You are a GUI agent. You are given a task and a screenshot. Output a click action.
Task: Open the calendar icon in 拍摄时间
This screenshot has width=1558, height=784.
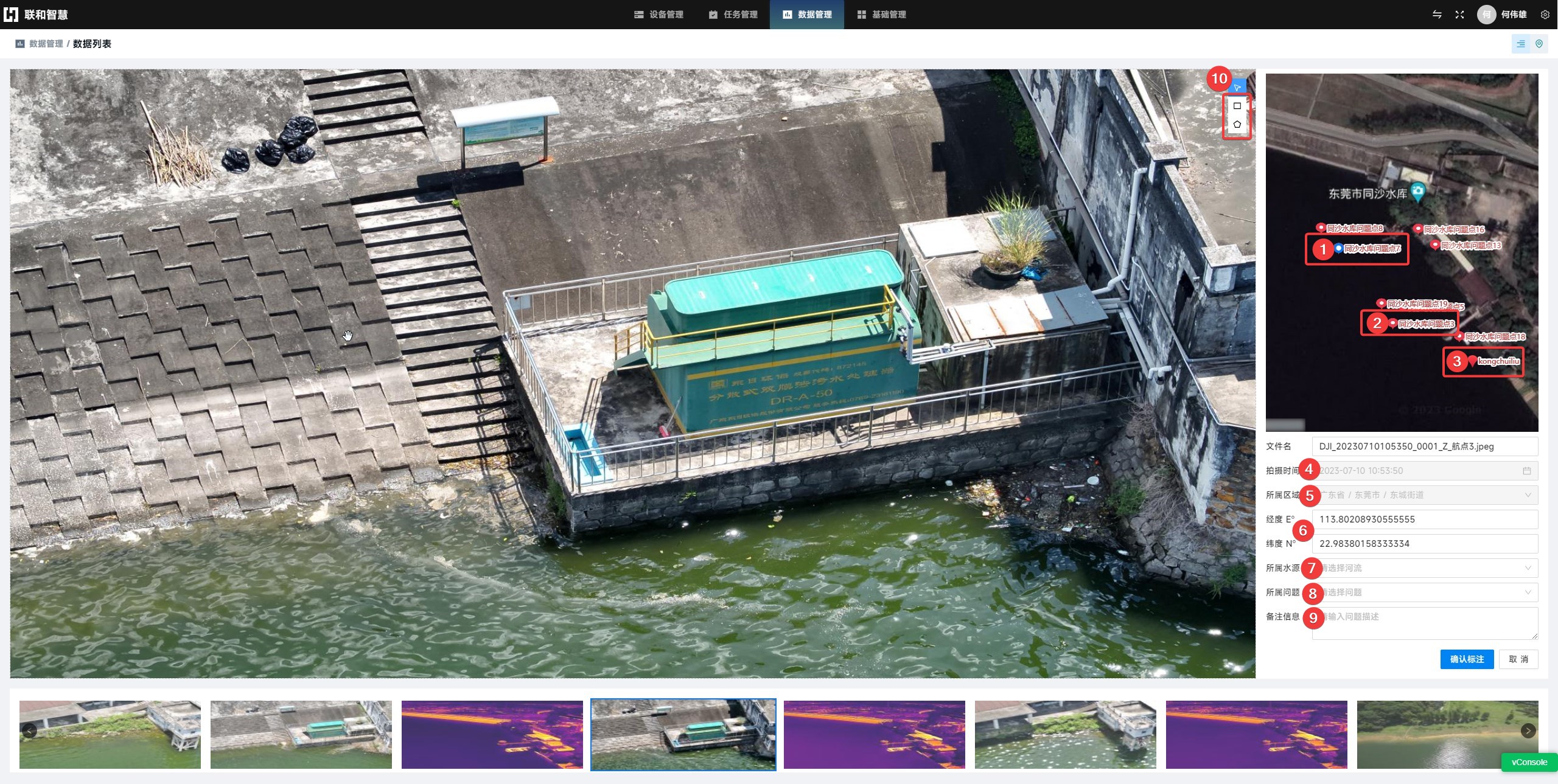[1527, 471]
